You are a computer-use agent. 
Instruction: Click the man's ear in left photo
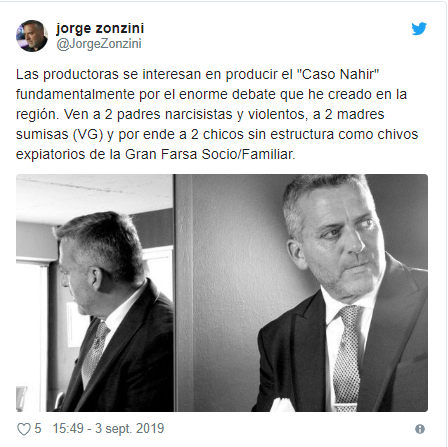pos(97,278)
